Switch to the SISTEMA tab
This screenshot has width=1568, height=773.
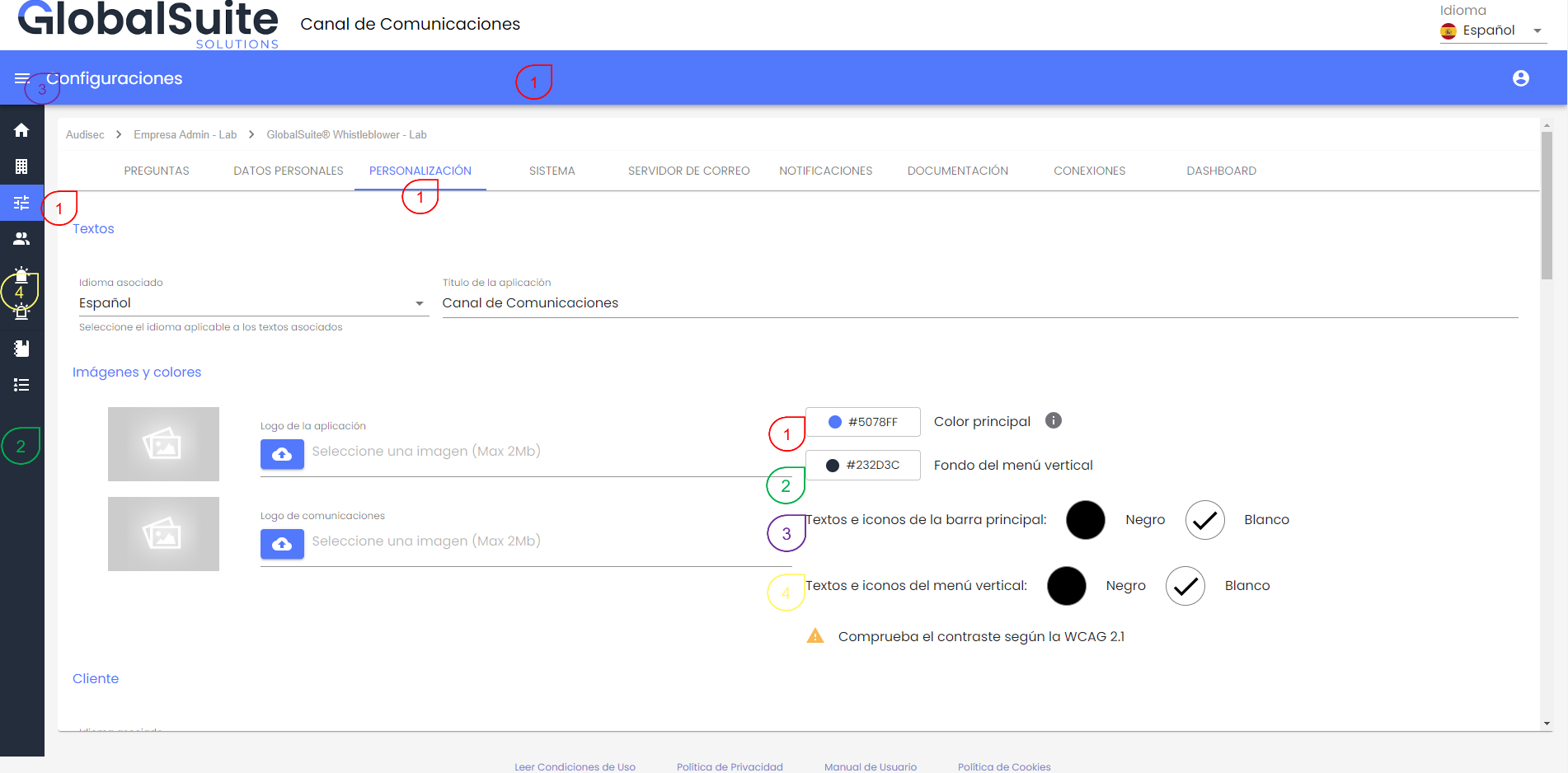coord(552,171)
